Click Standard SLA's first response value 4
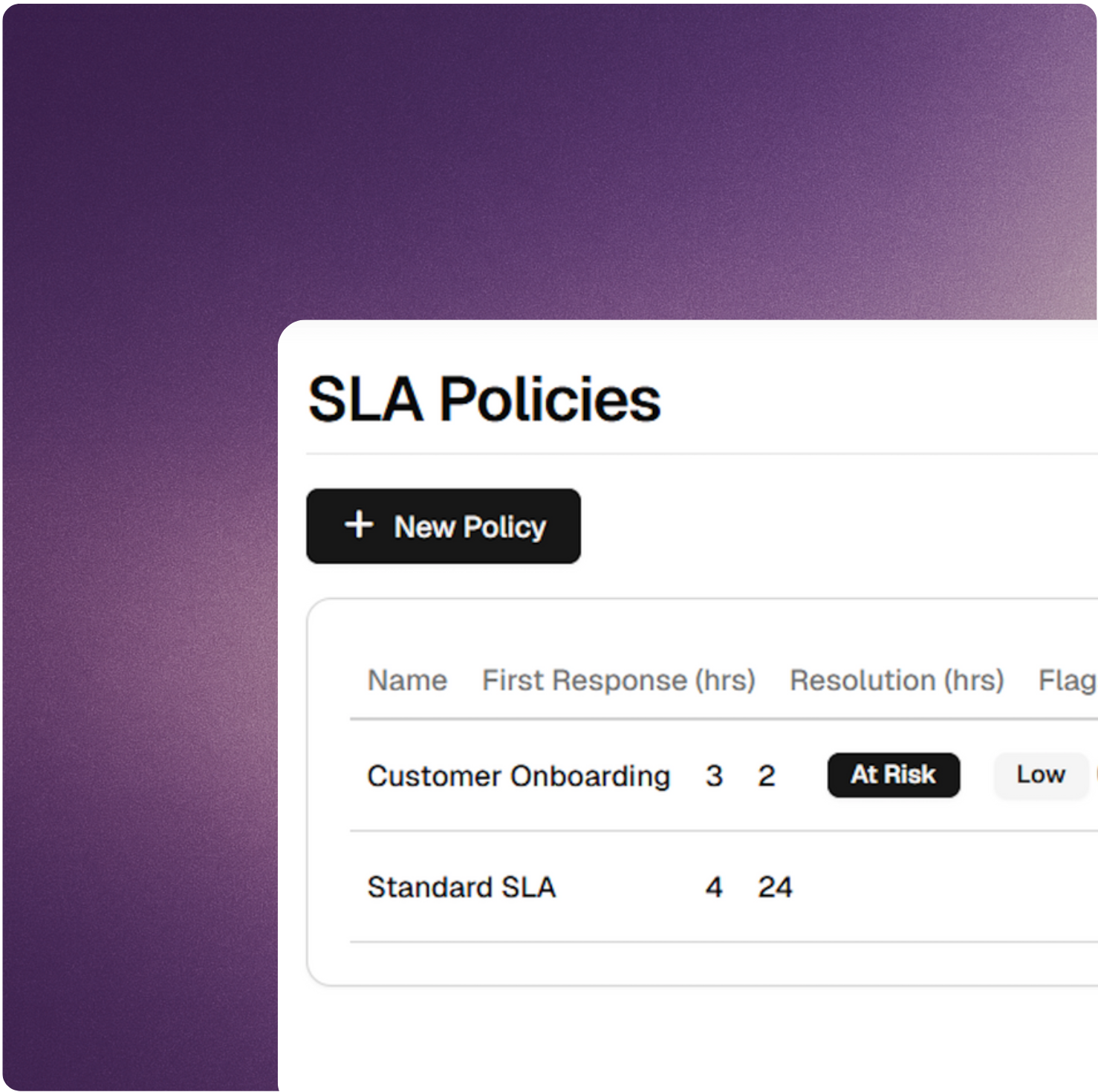 713,886
